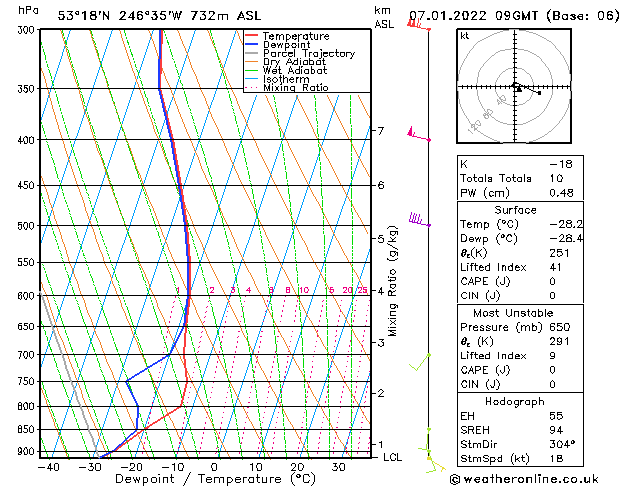Click the weatheronline.co.uk copyright text
Screen dimensions: 629x486
pyautogui.click(x=524, y=479)
